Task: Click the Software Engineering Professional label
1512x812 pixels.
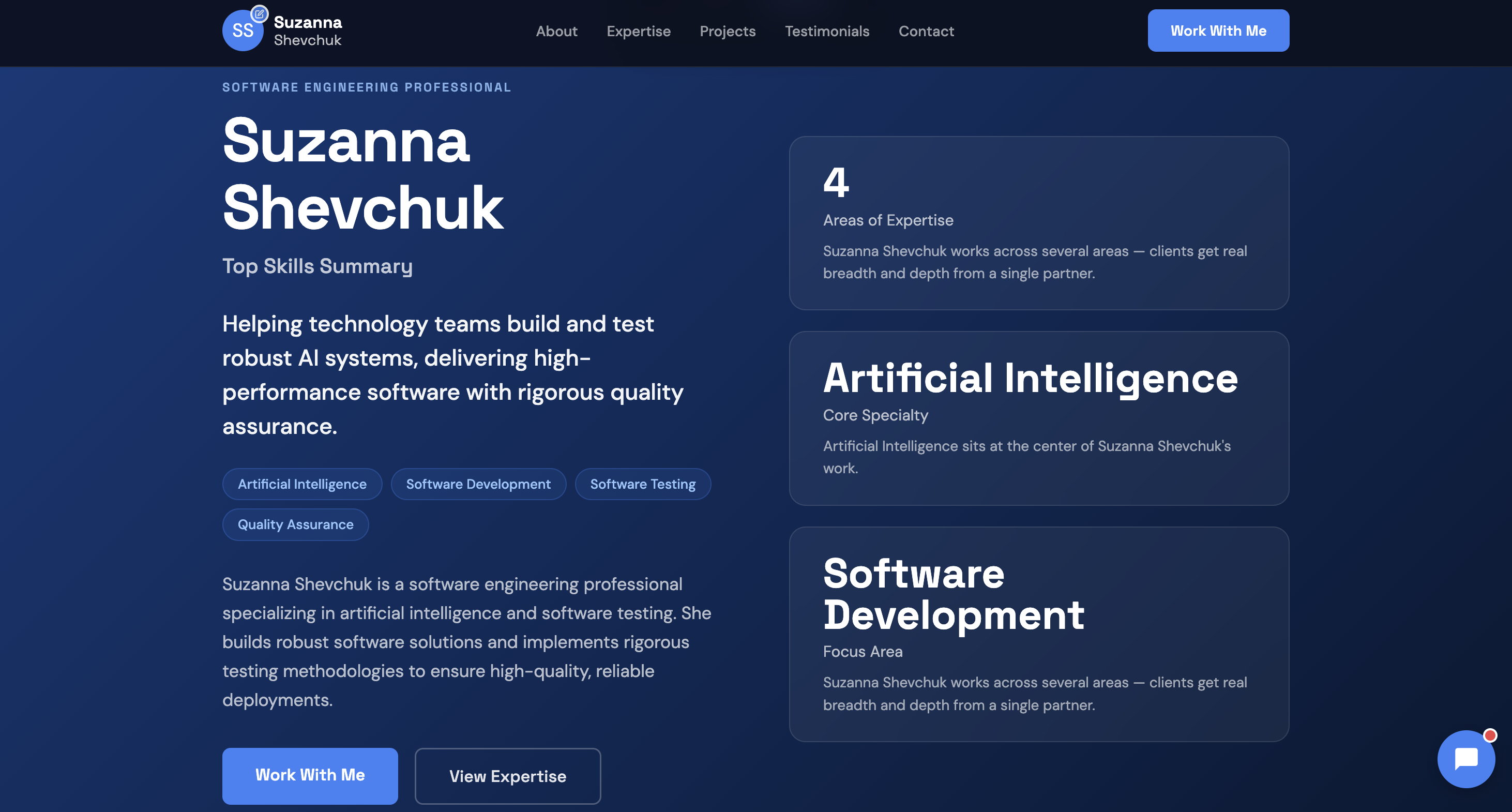Action: 366,87
